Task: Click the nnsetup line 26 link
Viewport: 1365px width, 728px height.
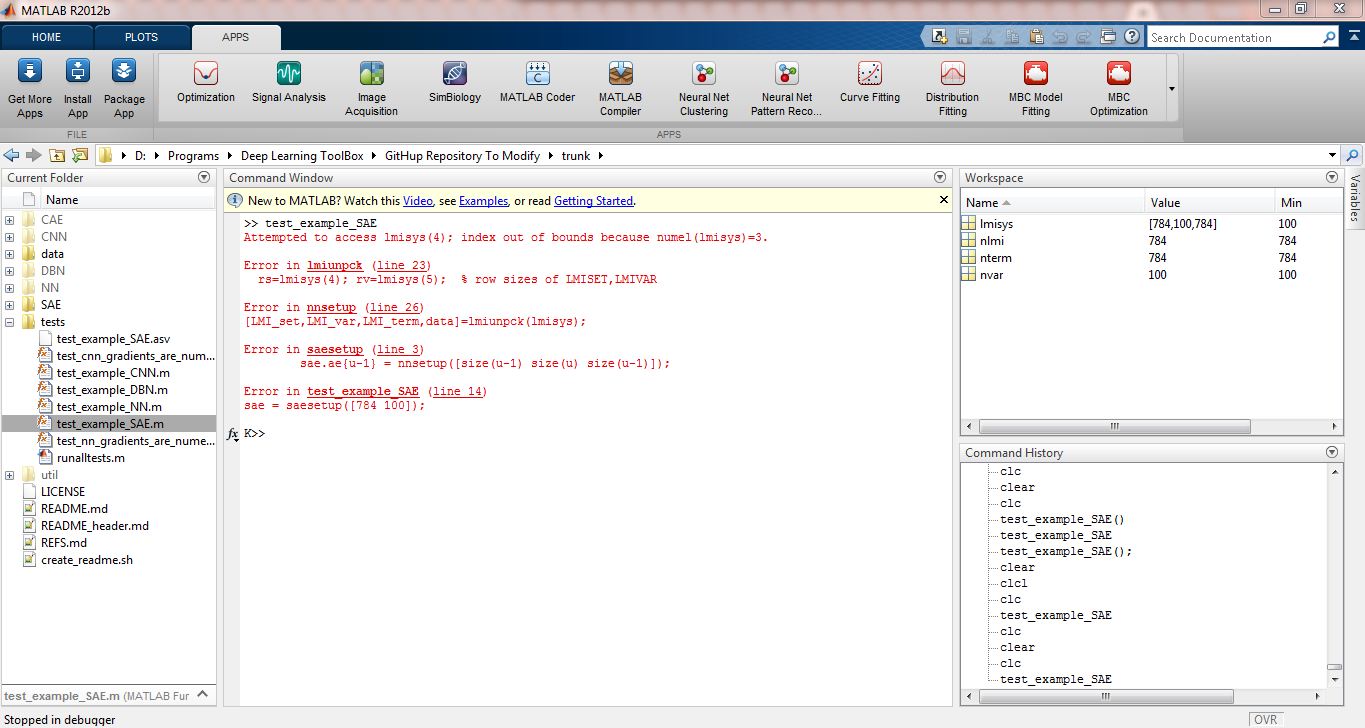Action: [394, 307]
